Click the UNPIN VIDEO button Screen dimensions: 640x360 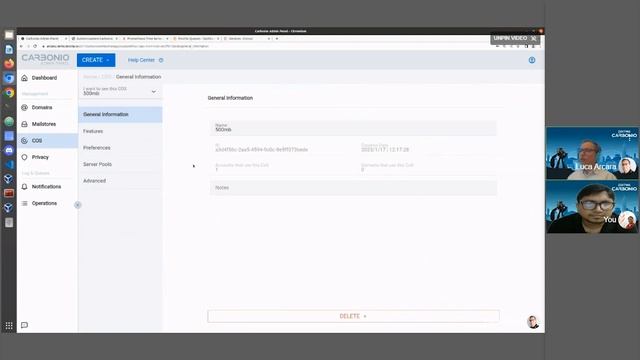tap(515, 38)
